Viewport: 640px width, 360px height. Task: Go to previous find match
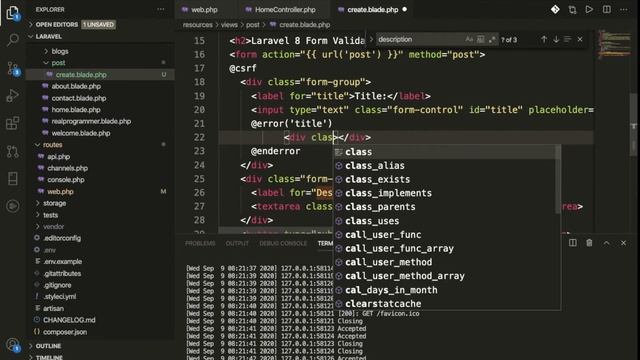(x=544, y=39)
